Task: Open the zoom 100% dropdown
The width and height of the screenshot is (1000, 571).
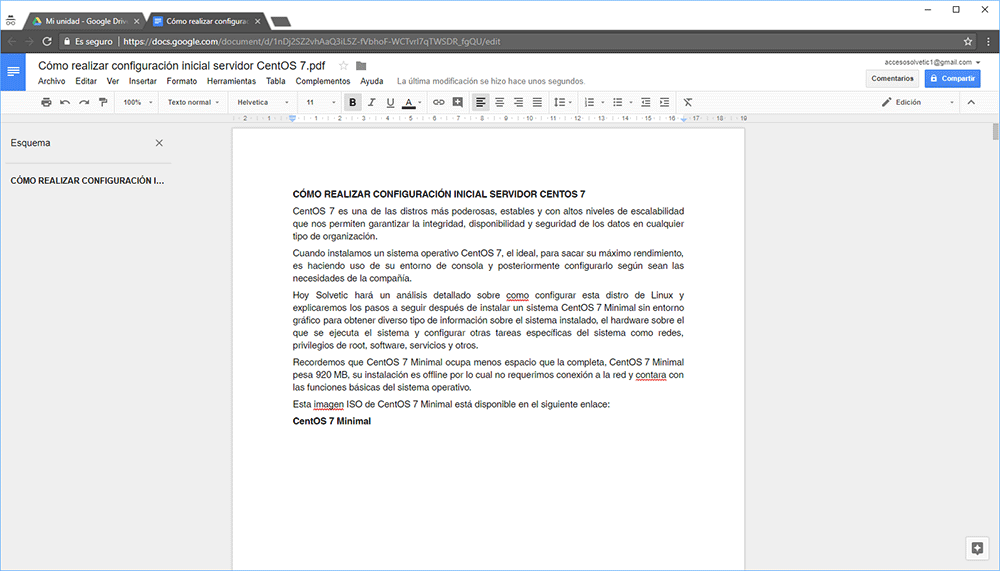Action: coord(138,102)
